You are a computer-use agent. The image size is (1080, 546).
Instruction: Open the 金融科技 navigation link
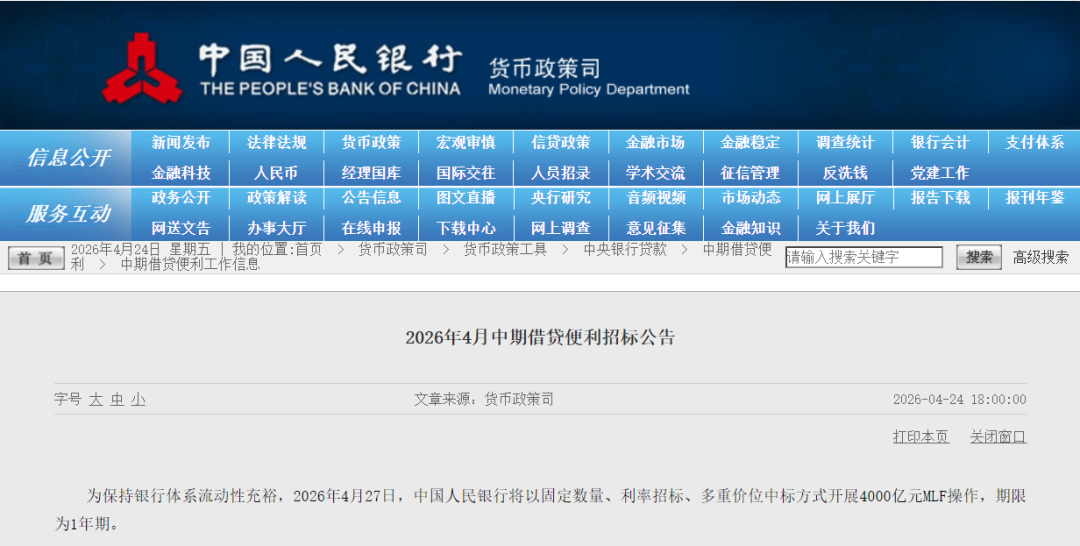[x=180, y=173]
